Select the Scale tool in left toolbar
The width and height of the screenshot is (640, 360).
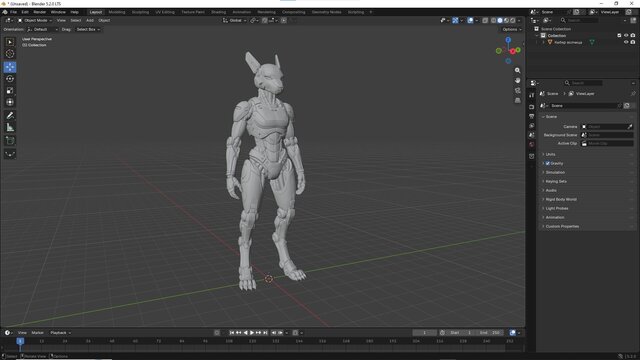(10, 91)
